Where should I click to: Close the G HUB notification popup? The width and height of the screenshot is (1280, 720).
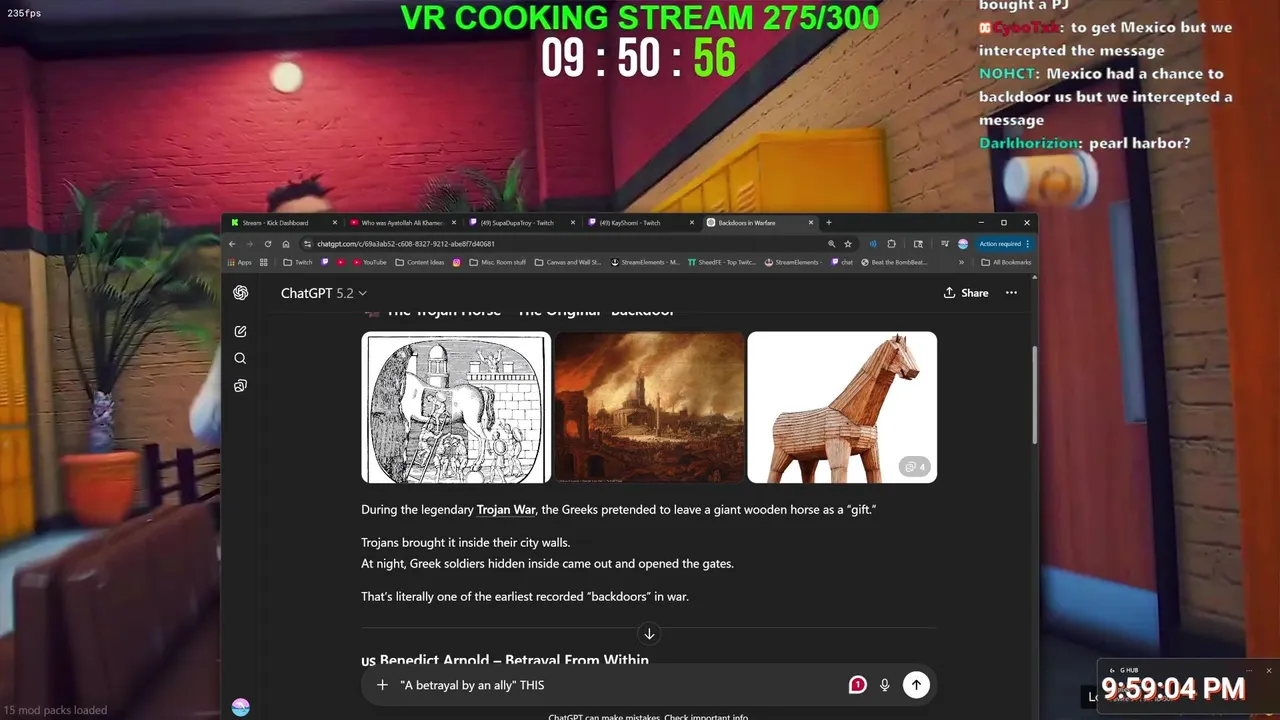[1268, 670]
